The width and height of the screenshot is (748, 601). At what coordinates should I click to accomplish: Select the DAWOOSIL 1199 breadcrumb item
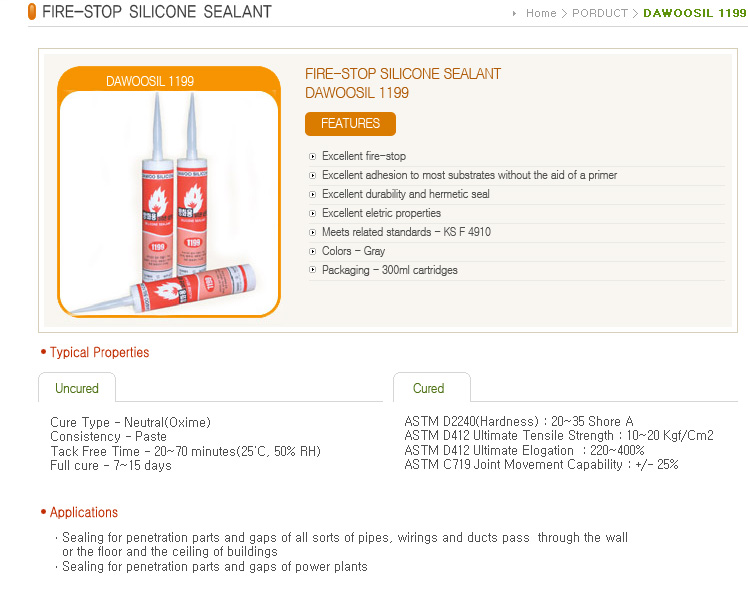(695, 13)
